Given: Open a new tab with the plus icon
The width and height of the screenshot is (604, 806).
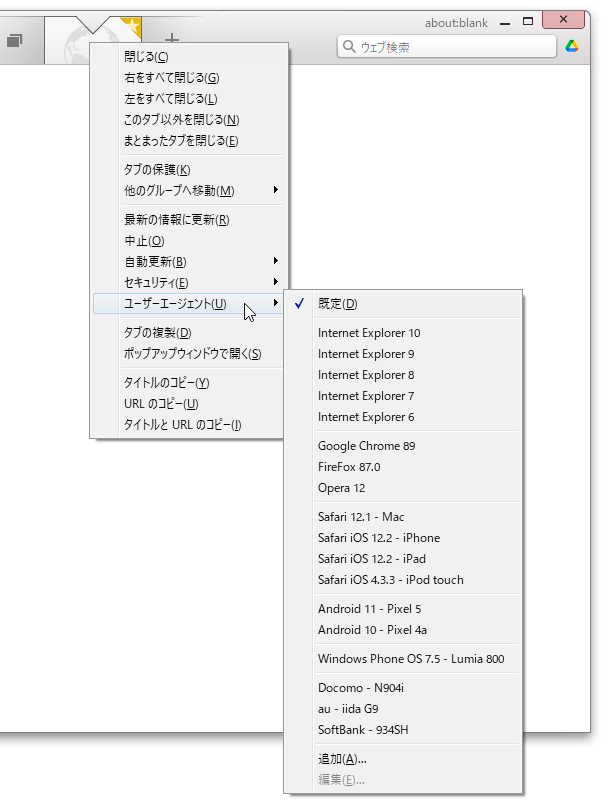Looking at the screenshot, I should (172, 39).
